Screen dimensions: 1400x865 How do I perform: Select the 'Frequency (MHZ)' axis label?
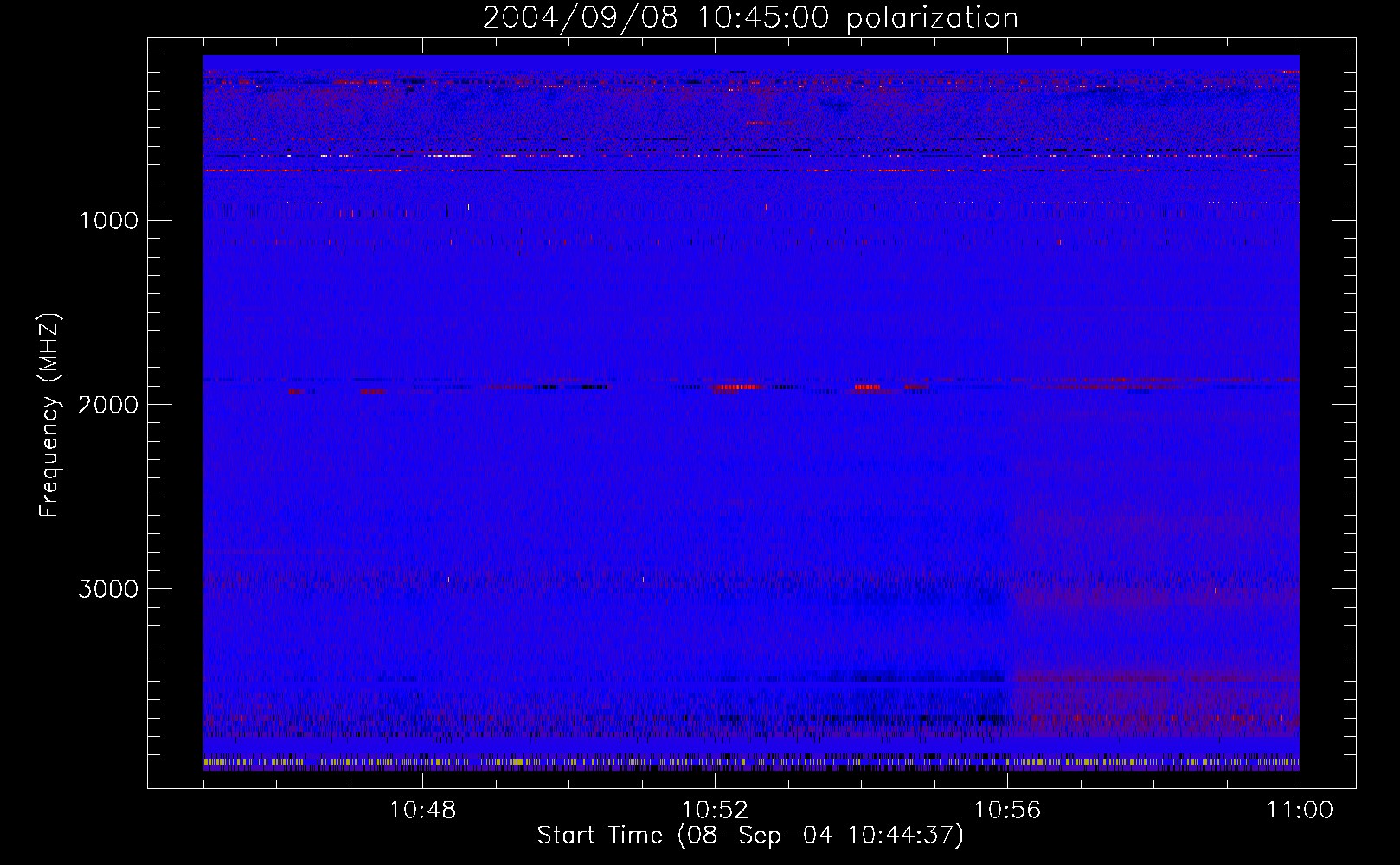point(48,414)
